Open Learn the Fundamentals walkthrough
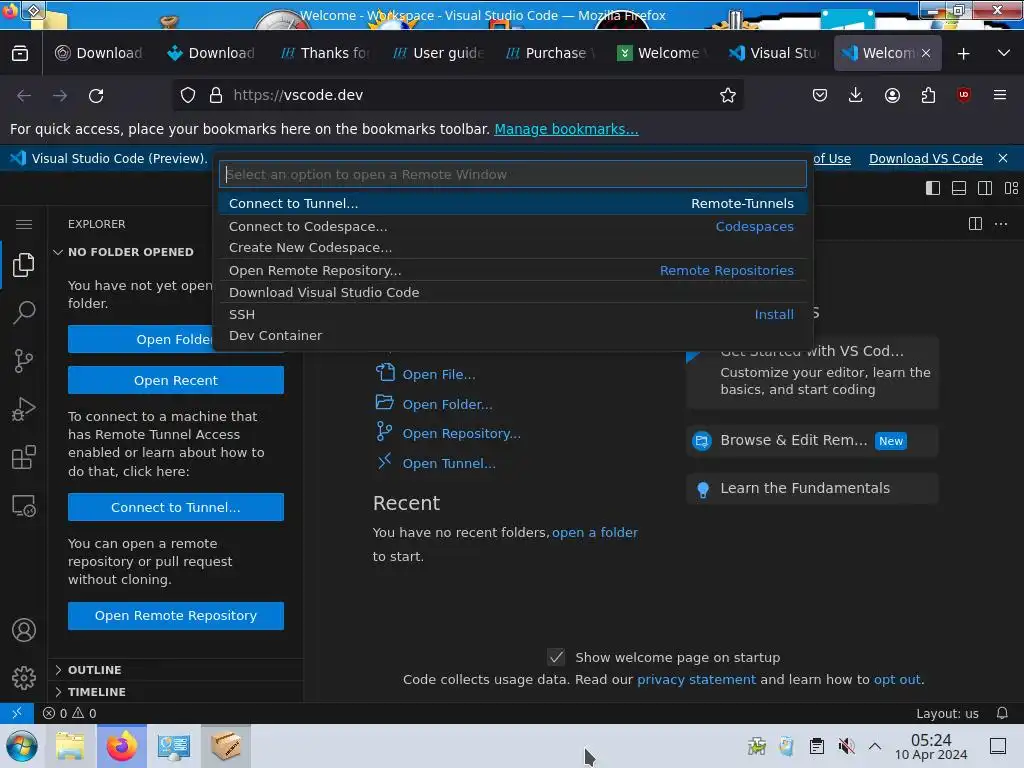Image resolution: width=1024 pixels, height=768 pixels. click(x=812, y=488)
